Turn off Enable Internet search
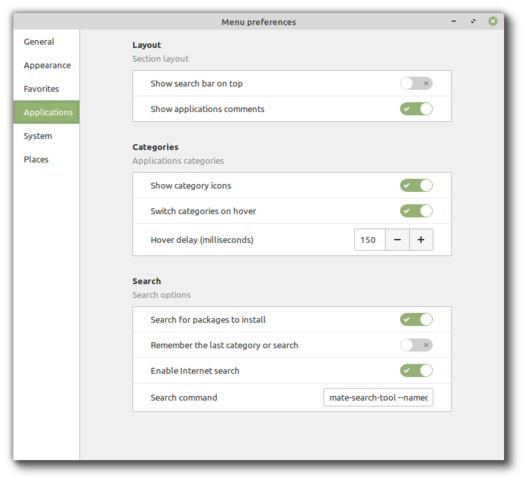 (x=416, y=370)
